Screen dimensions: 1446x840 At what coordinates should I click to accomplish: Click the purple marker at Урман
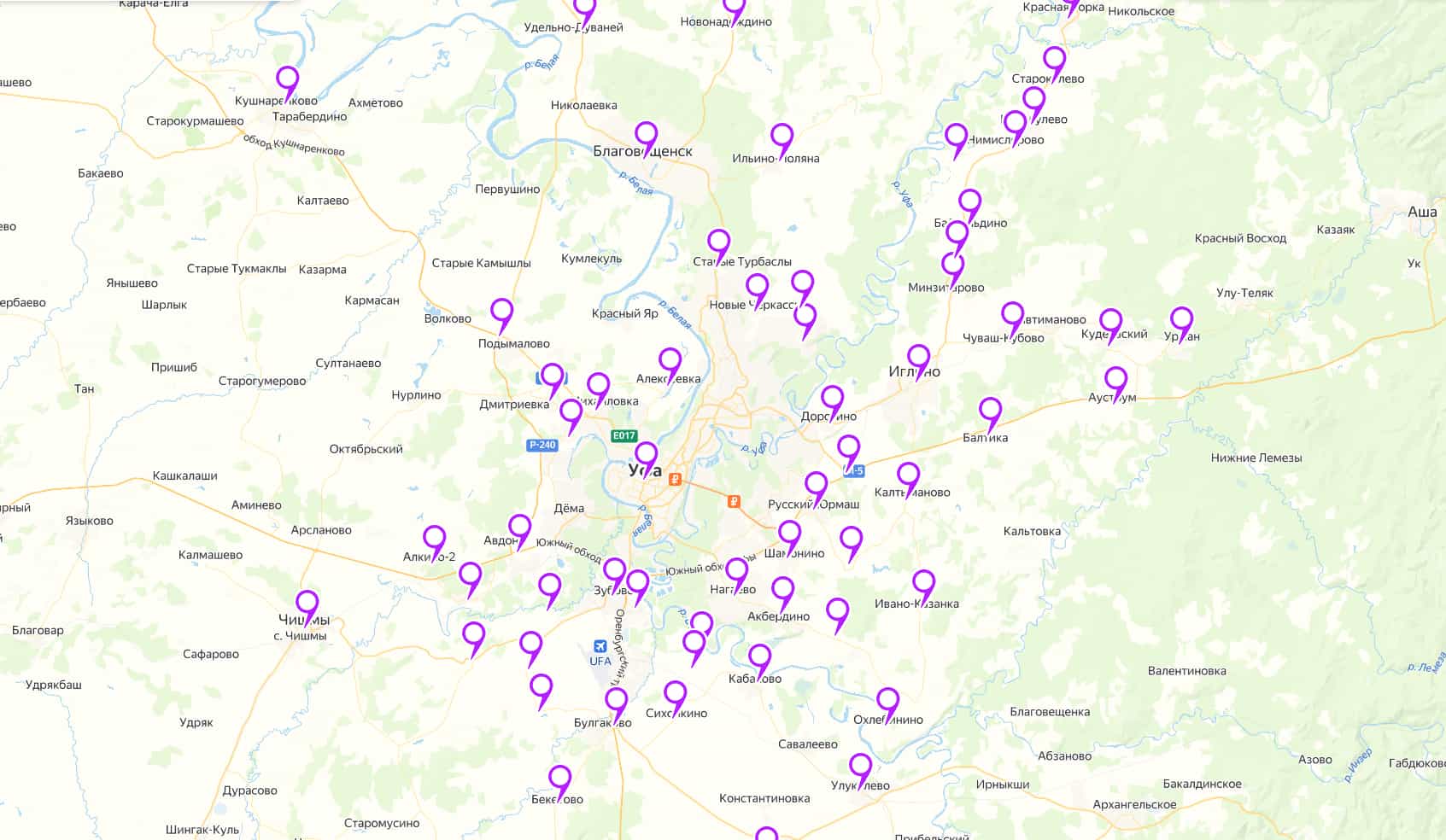click(x=1182, y=324)
